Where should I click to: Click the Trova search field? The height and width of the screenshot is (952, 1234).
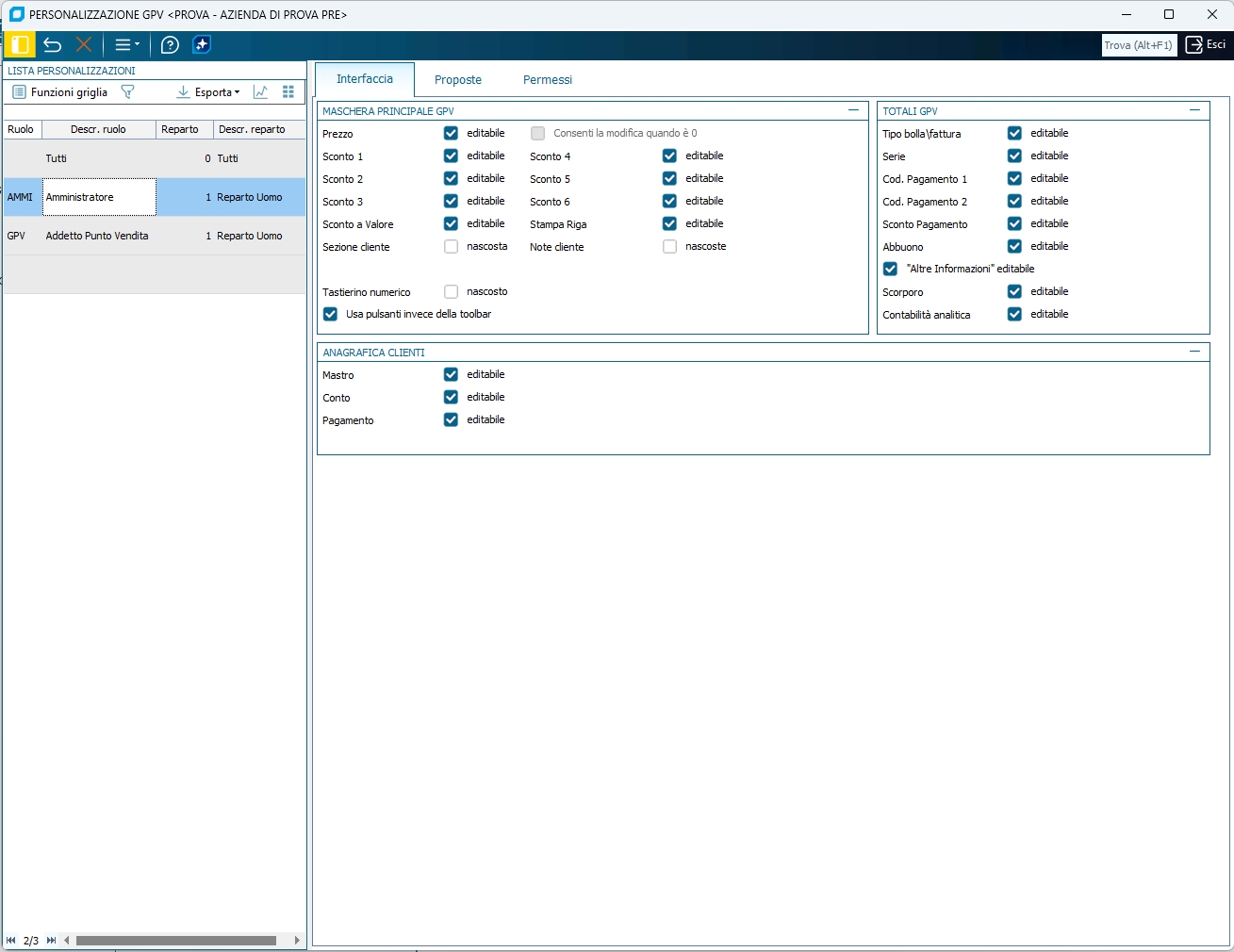(x=1139, y=45)
